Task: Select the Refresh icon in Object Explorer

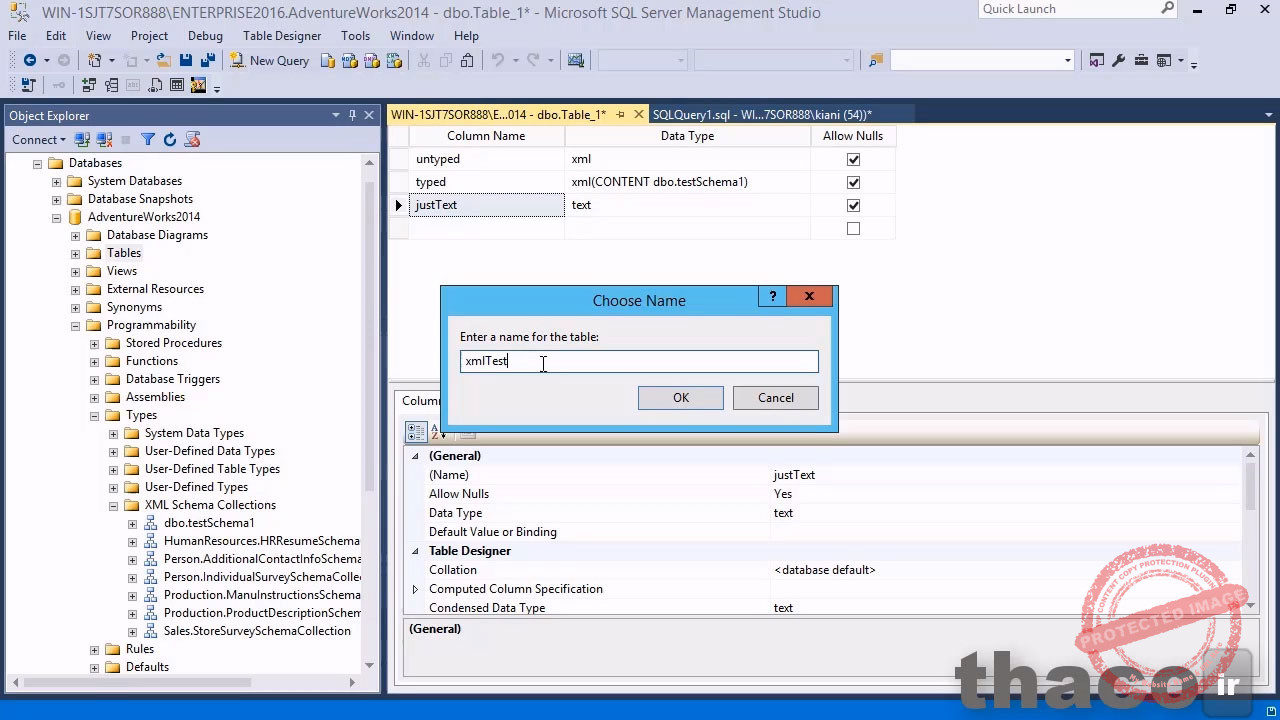Action: 170,139
